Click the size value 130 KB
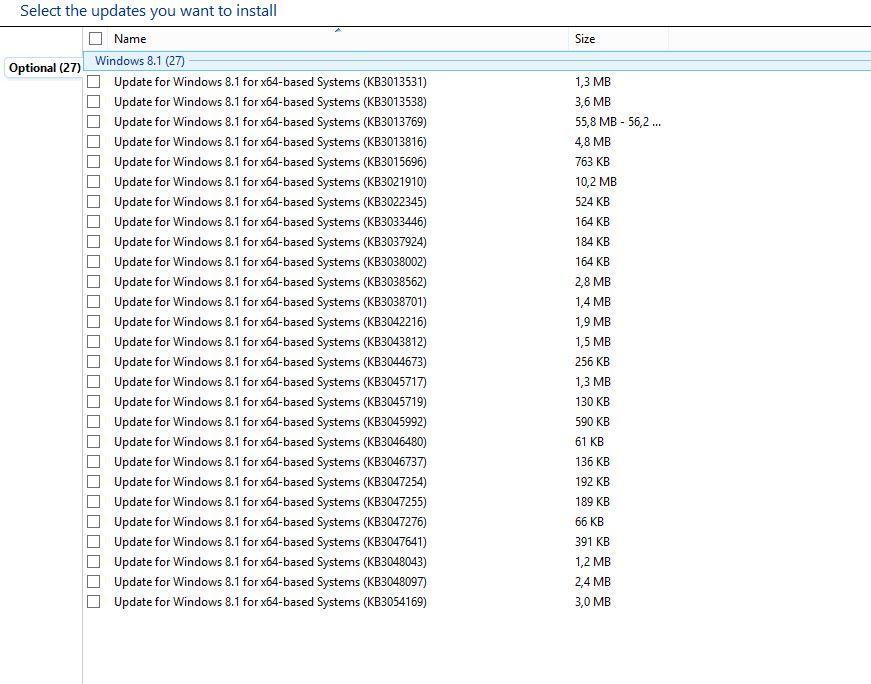871x684 pixels. [x=592, y=402]
